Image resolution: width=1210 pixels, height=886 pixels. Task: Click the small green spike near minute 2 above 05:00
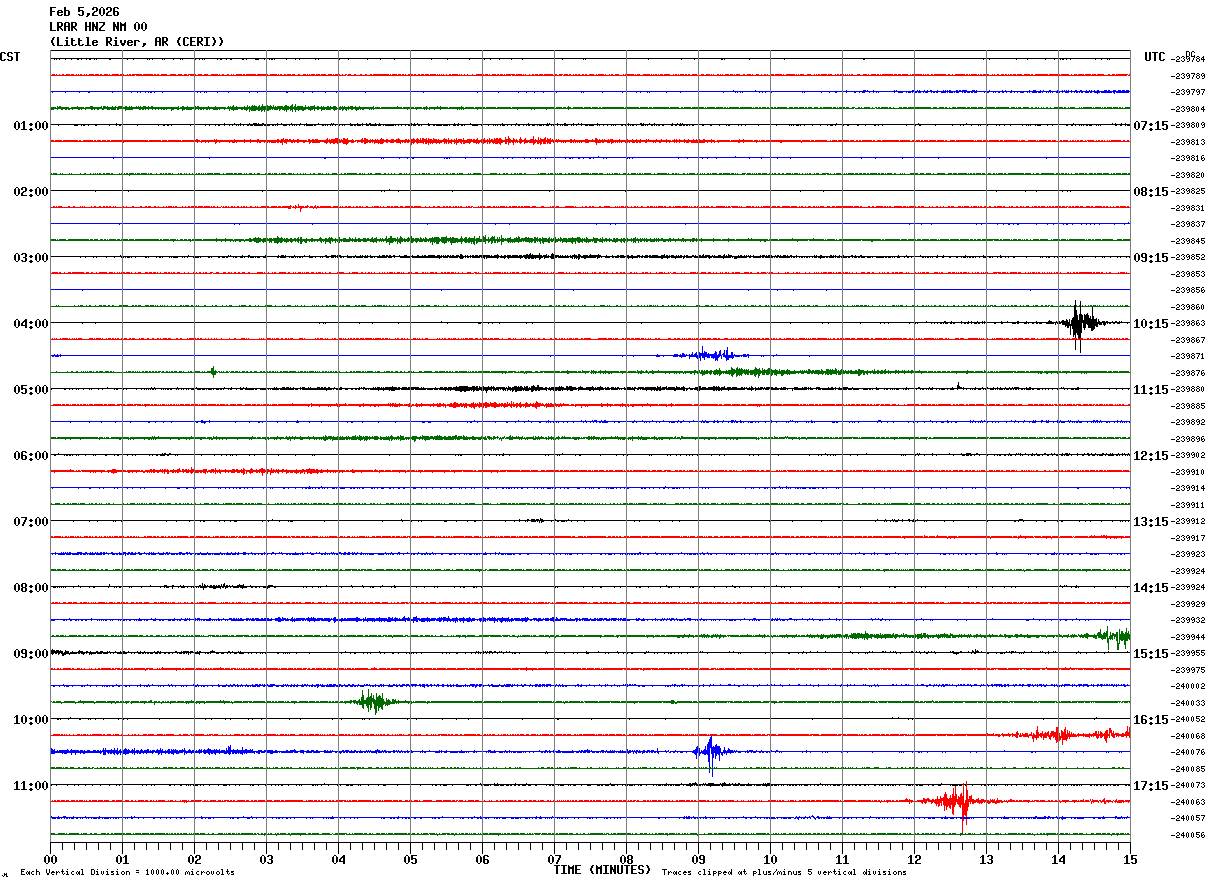coord(213,372)
